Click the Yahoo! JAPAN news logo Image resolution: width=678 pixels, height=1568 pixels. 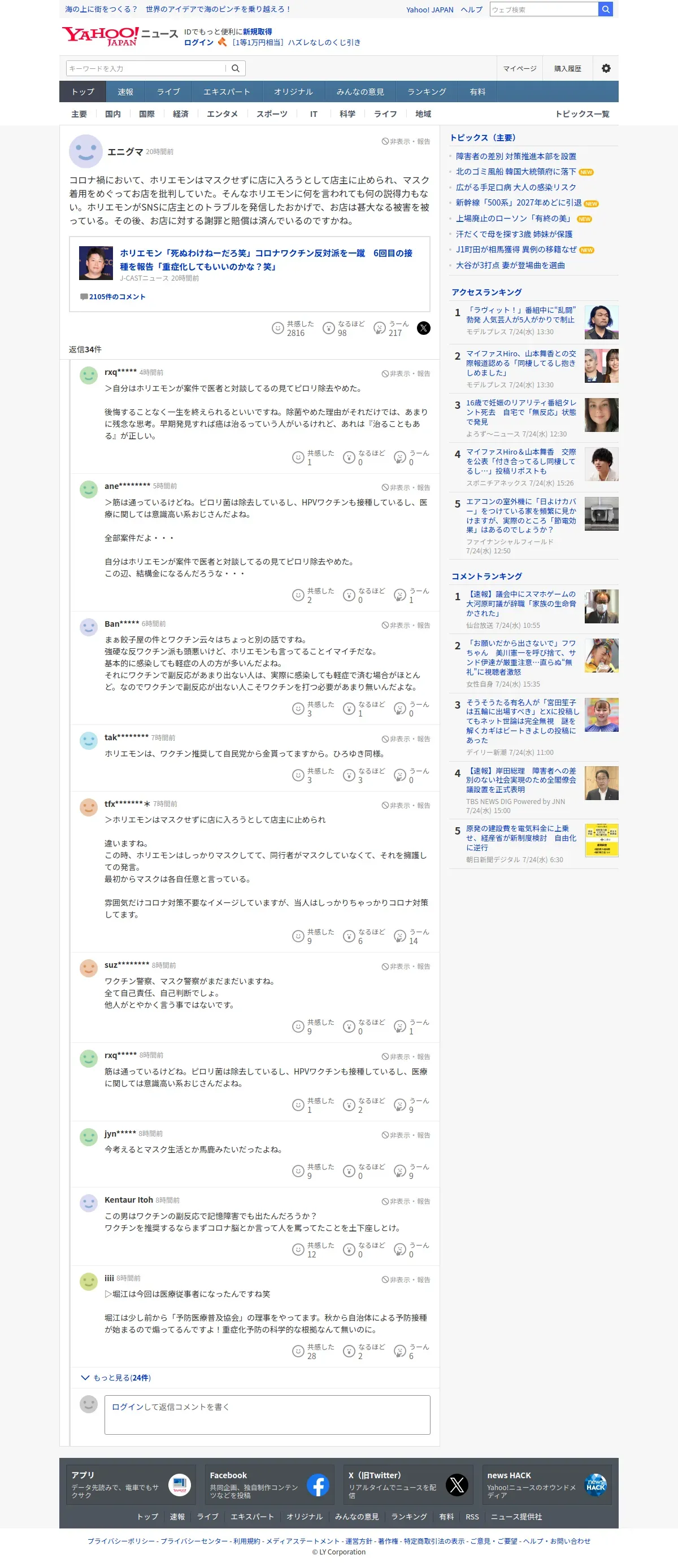pos(119,36)
